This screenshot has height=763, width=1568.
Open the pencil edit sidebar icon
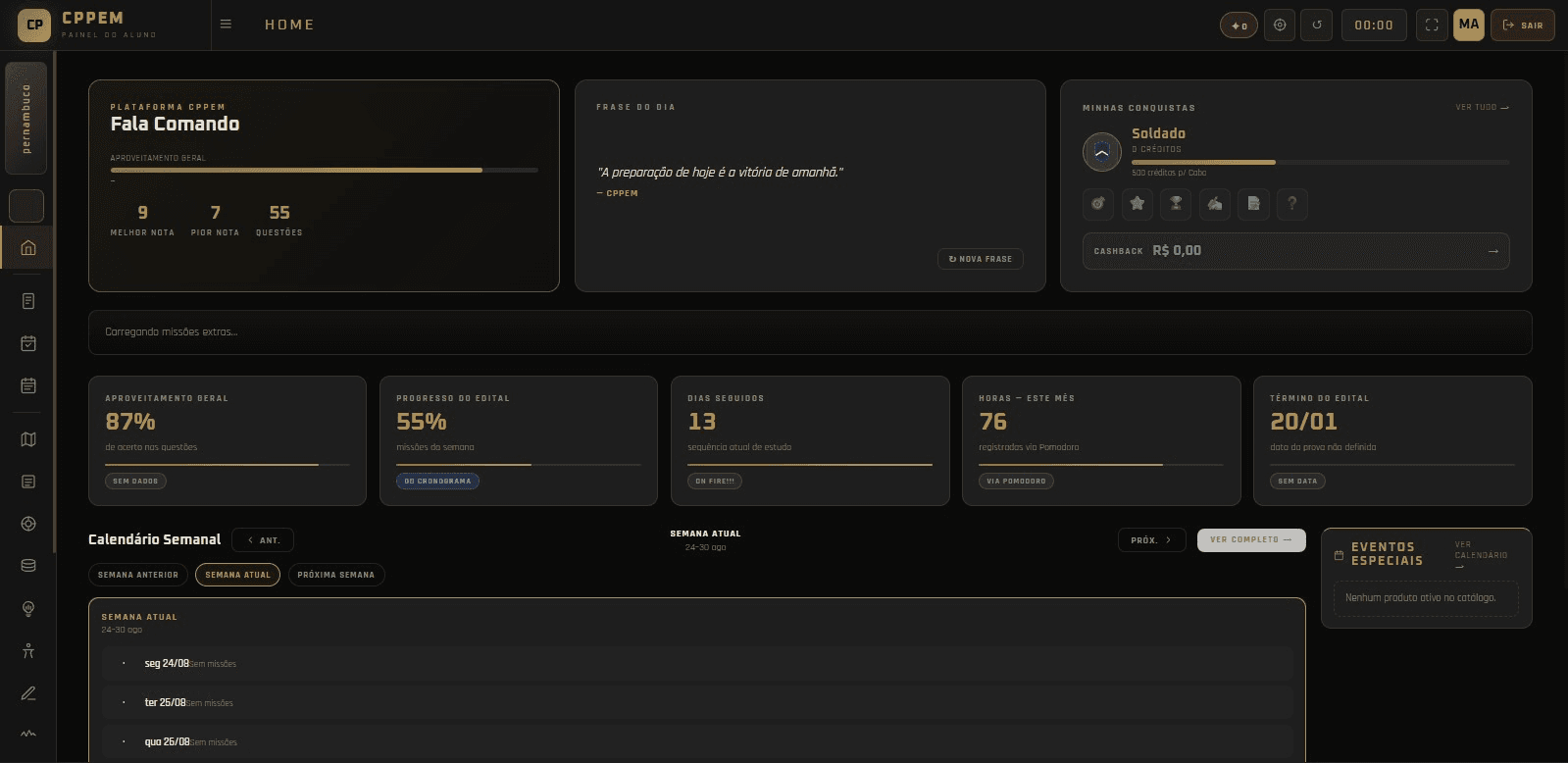[x=28, y=693]
